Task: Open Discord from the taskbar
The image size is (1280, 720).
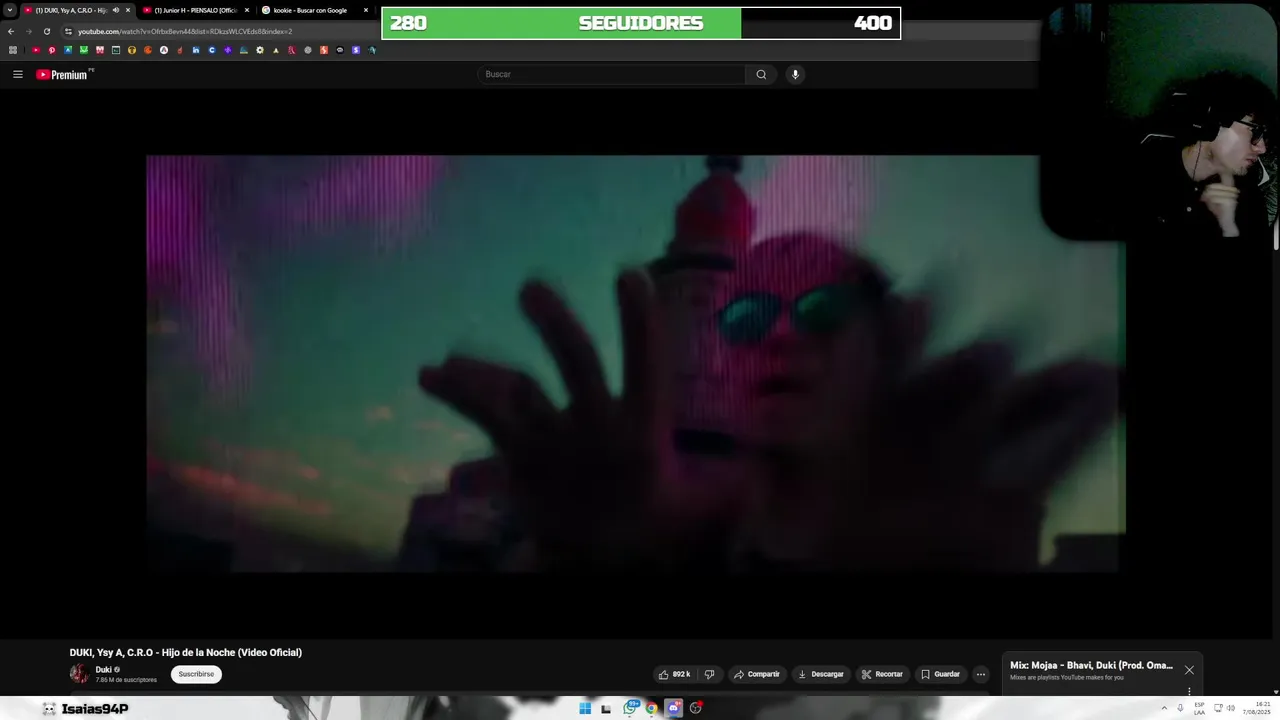Action: [673, 709]
